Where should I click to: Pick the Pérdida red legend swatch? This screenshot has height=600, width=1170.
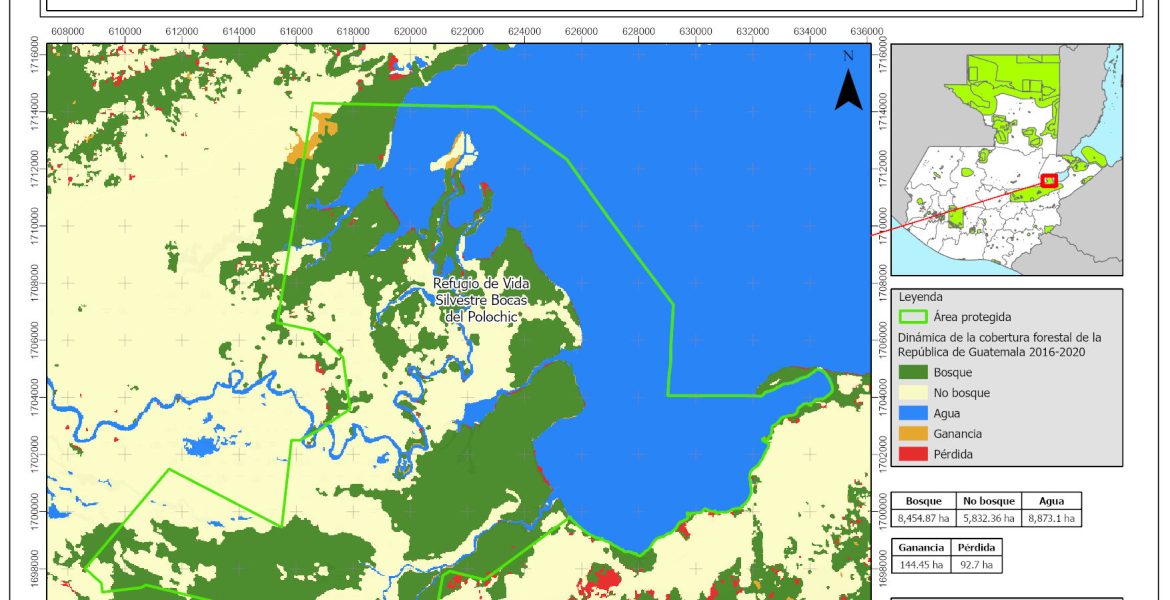913,453
